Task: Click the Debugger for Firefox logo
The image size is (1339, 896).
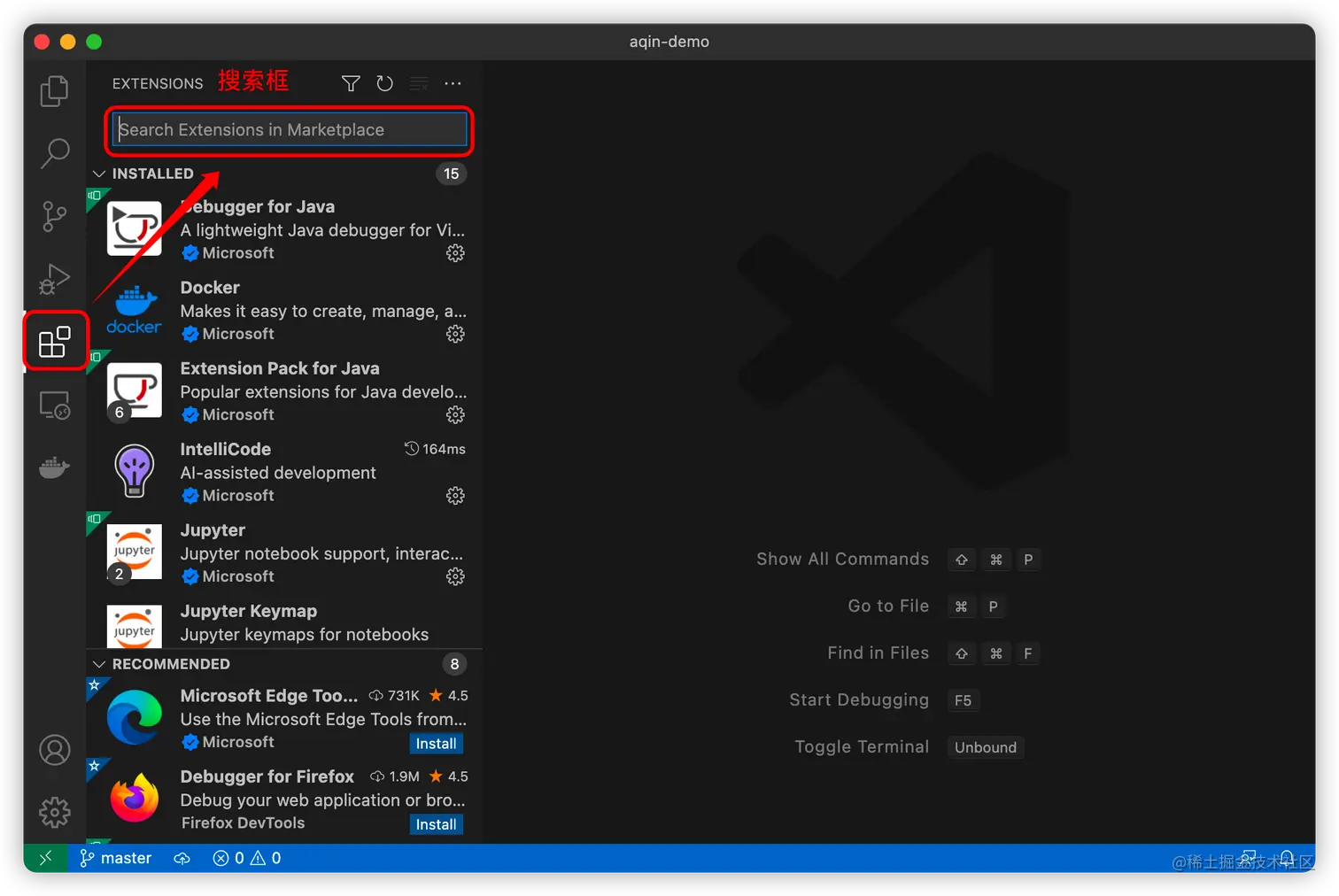Action: pos(135,797)
